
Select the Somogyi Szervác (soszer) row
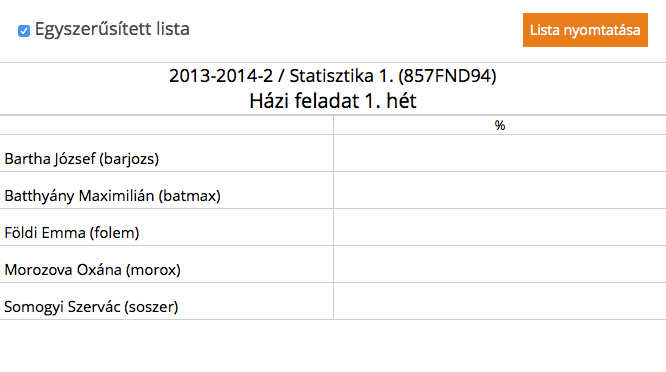click(x=333, y=301)
